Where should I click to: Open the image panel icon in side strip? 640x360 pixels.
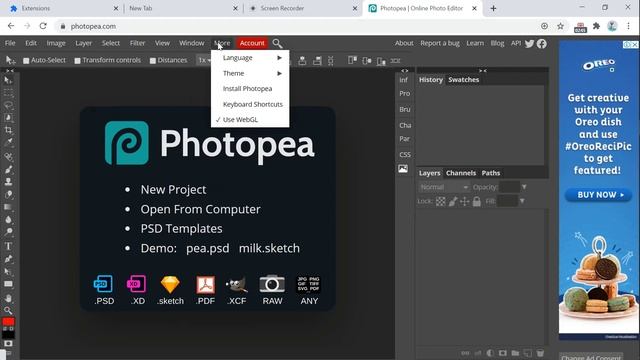pos(403,169)
